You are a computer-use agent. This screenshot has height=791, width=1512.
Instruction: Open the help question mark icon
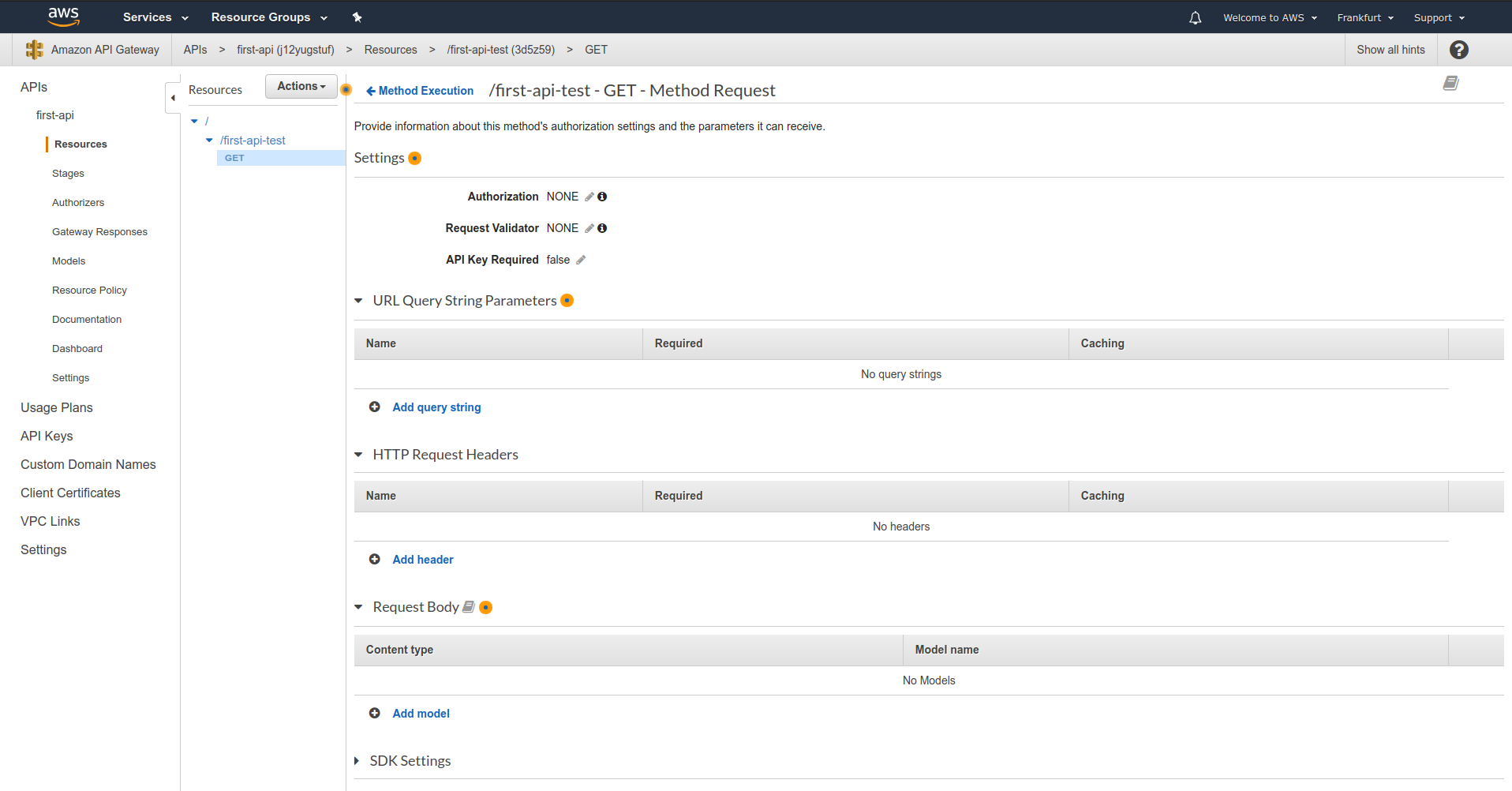(1459, 50)
